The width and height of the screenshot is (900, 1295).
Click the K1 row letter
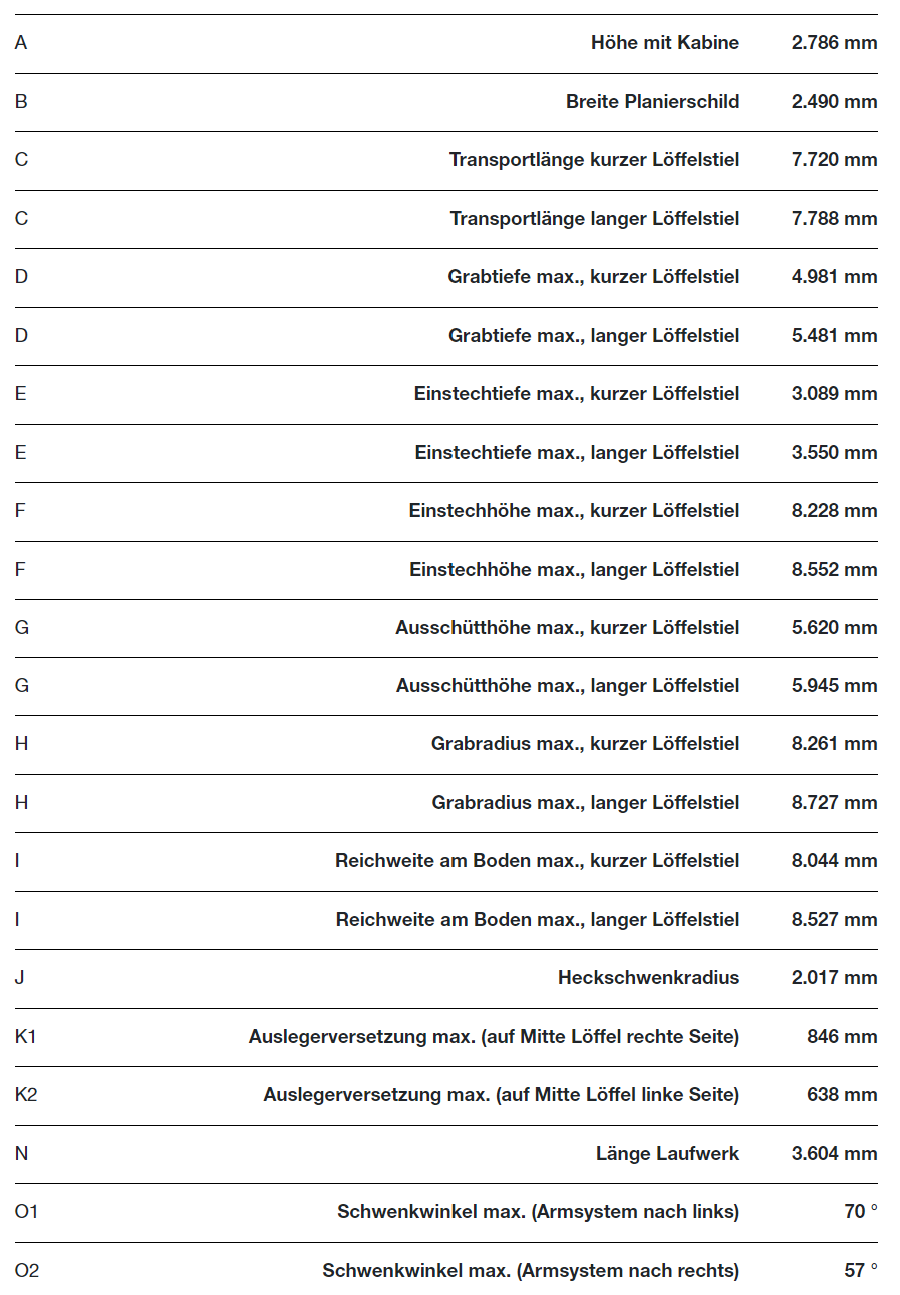26,1036
